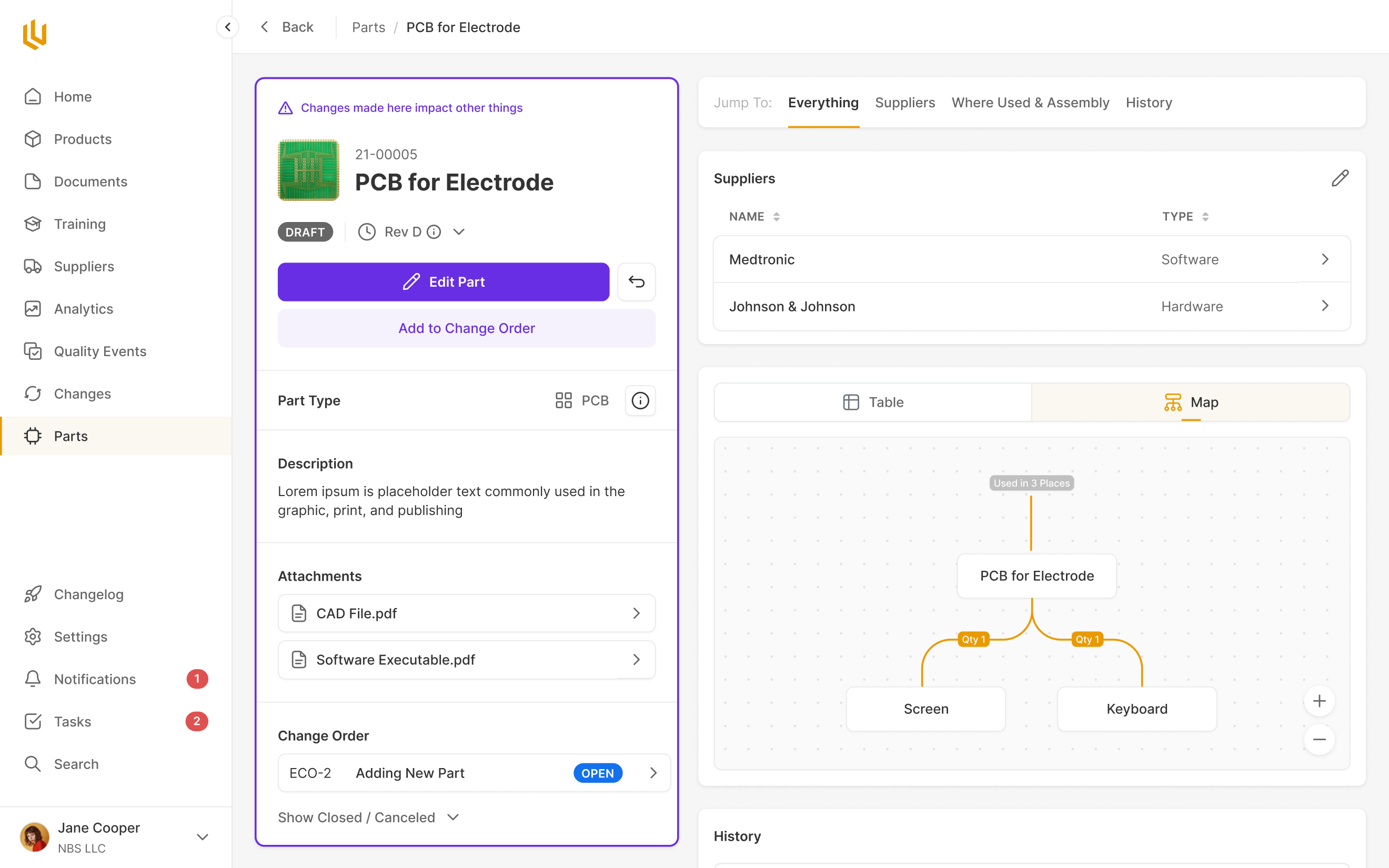Screen dimensions: 1389x868
Task: Click the Changes icon in the sidebar
Action: tap(33, 393)
